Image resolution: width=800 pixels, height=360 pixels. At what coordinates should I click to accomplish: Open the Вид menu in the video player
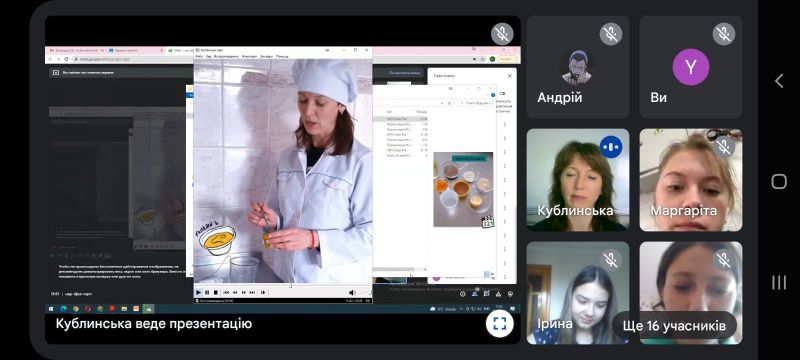pyautogui.click(x=208, y=56)
